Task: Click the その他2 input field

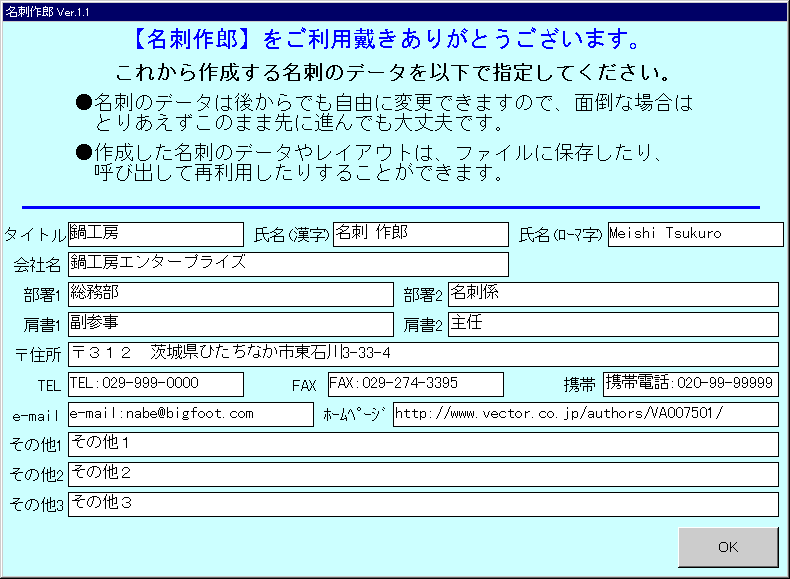Action: [x=423, y=474]
